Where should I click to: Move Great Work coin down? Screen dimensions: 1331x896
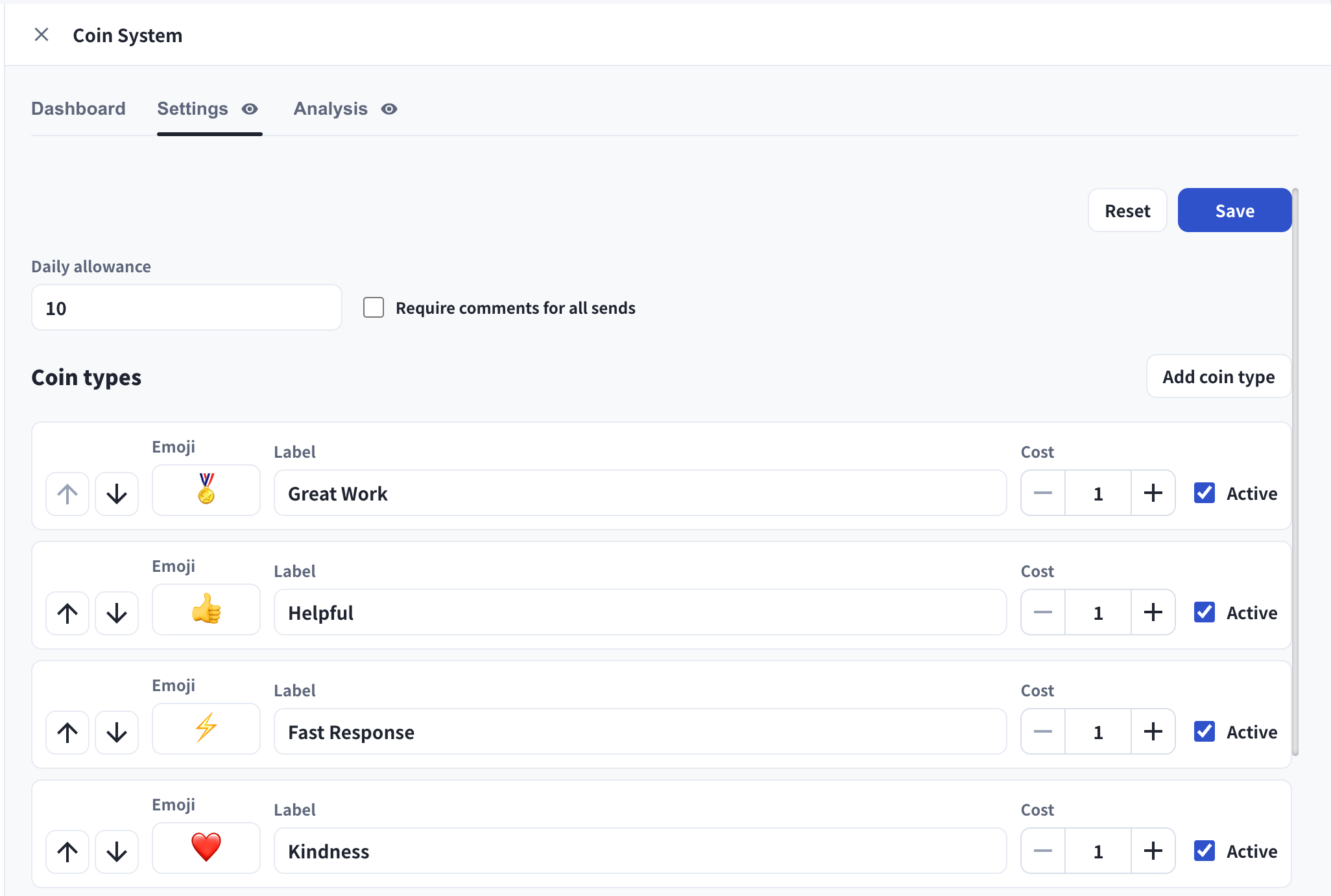(x=117, y=494)
